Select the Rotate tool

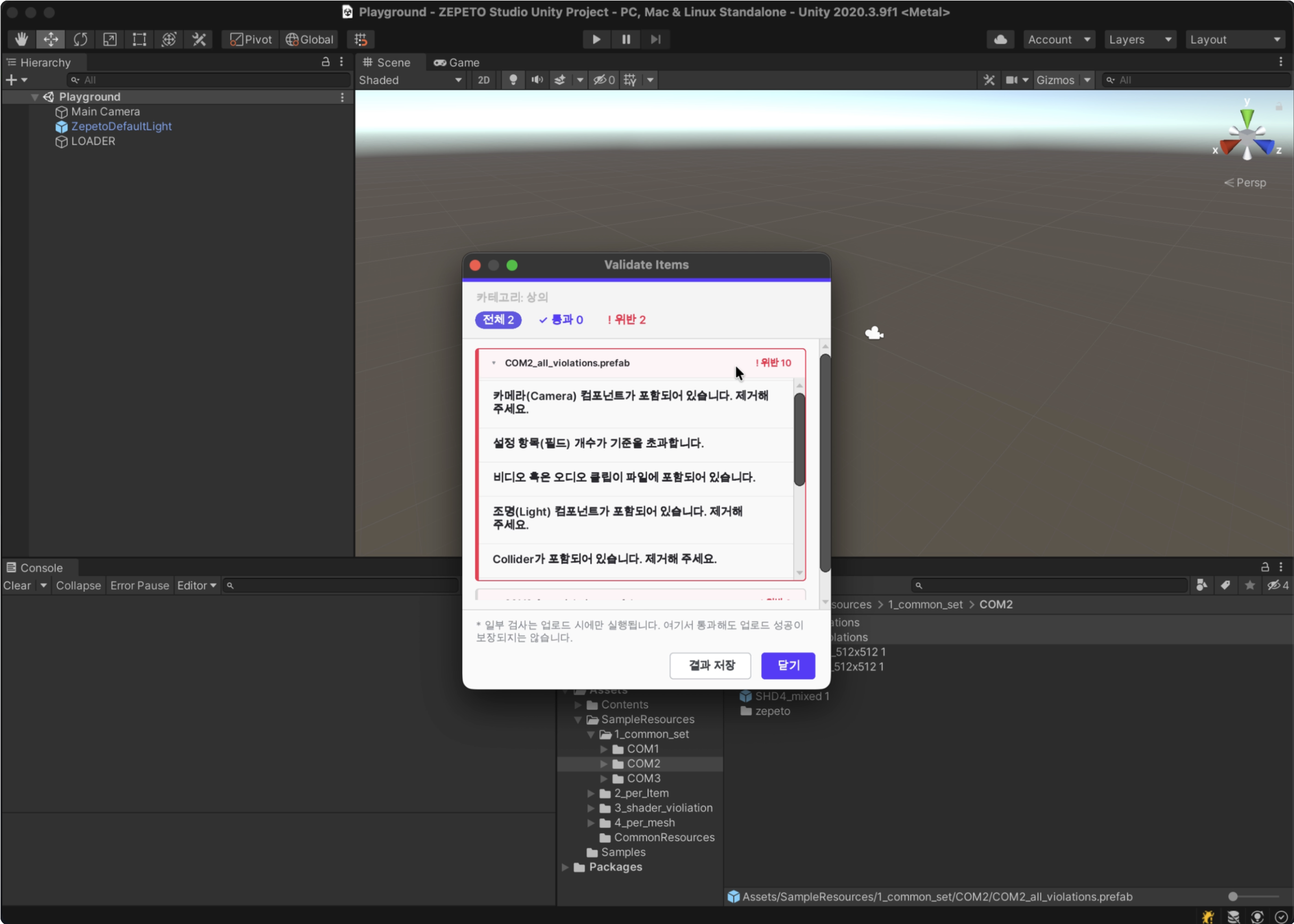pos(80,39)
